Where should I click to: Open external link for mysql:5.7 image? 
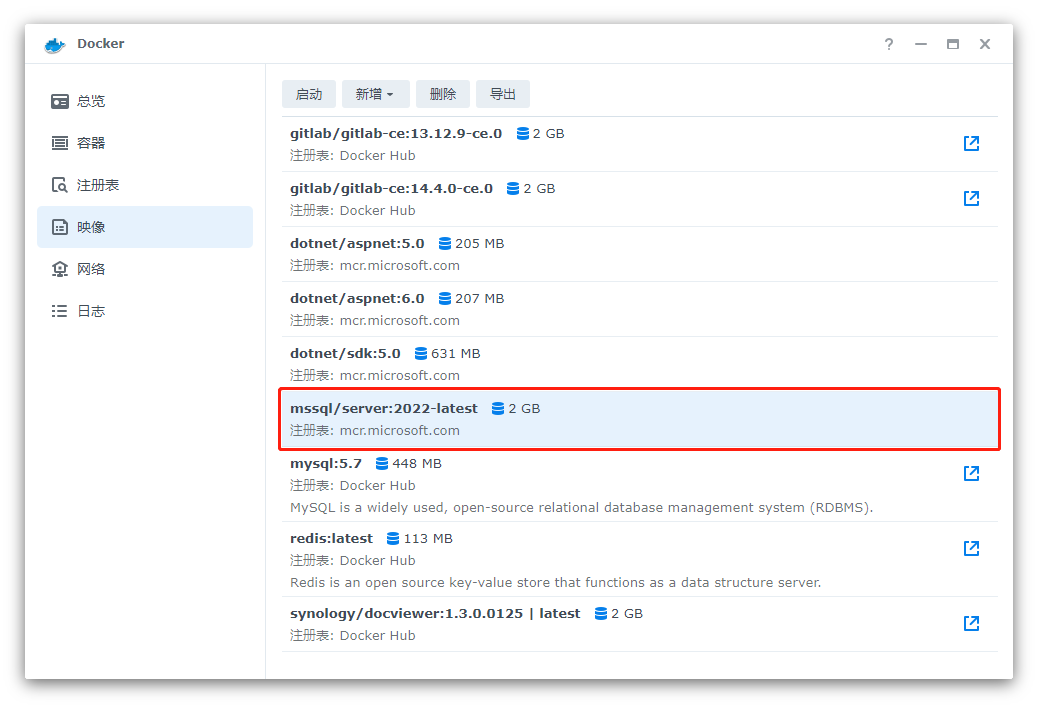point(971,474)
